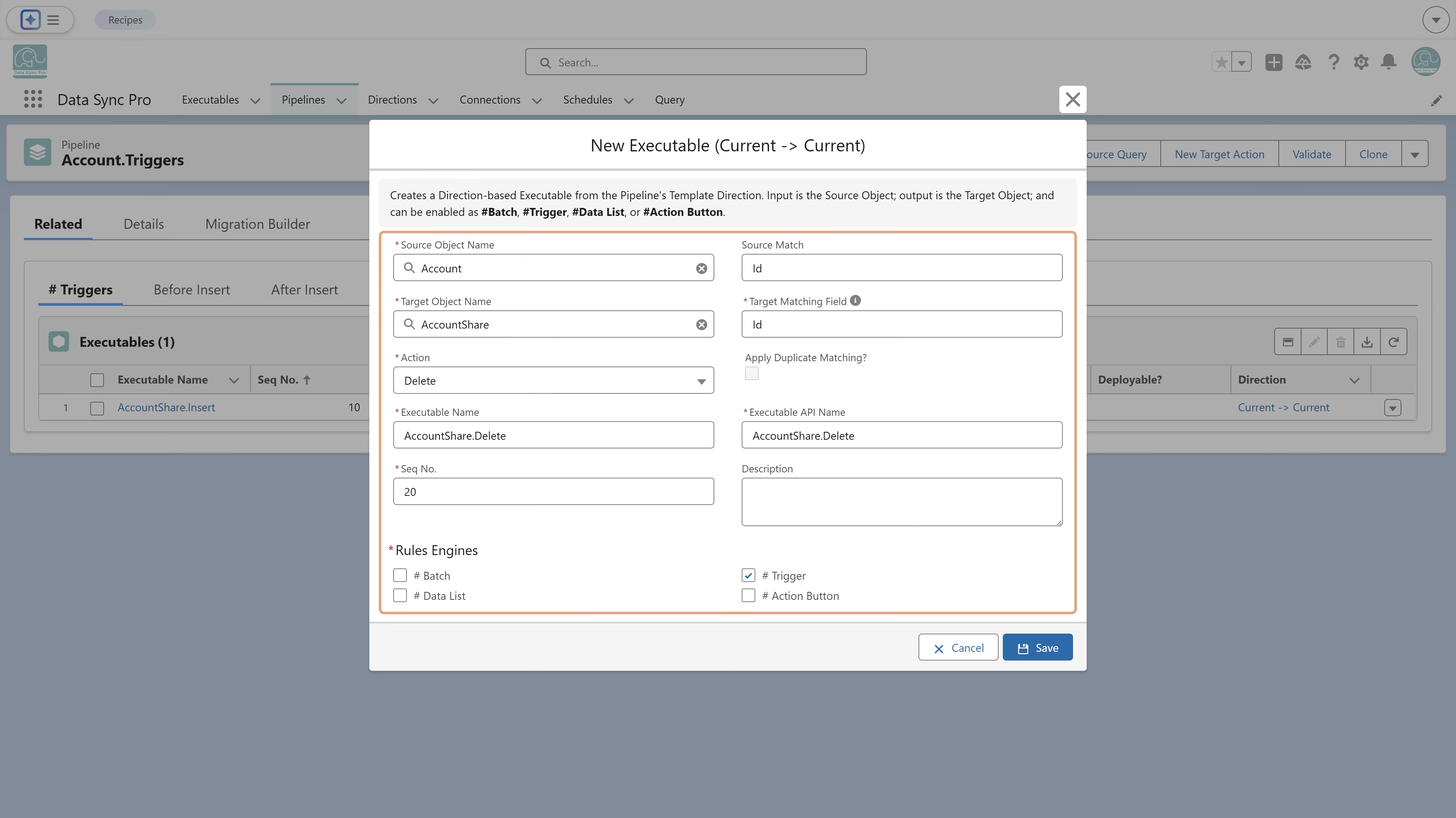Image resolution: width=1456 pixels, height=818 pixels.
Task: Click the Target Matching Field info icon
Action: tap(856, 300)
